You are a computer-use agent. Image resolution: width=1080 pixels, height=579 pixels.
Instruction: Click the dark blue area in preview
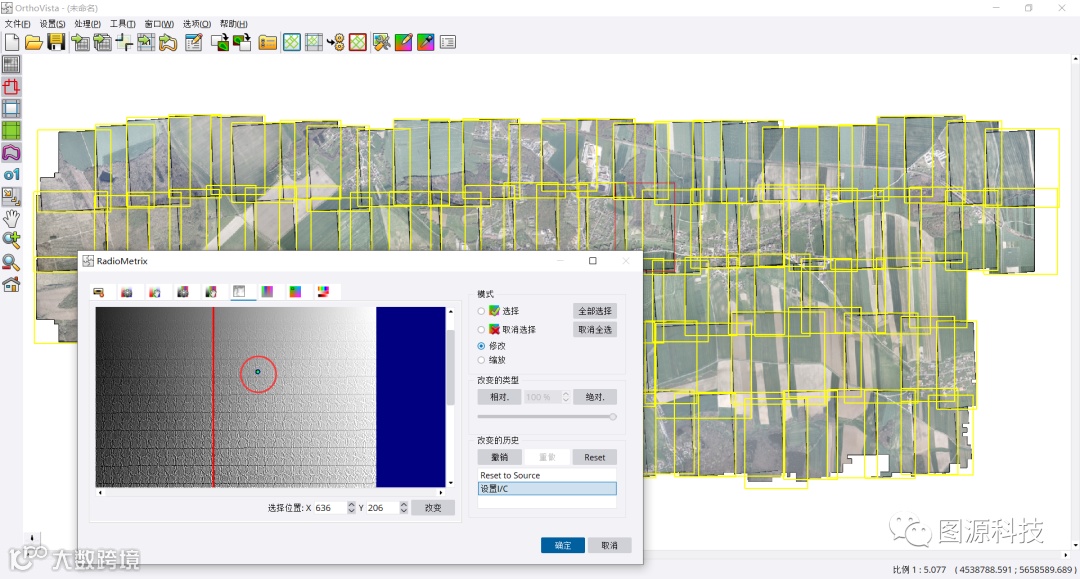pyautogui.click(x=411, y=397)
